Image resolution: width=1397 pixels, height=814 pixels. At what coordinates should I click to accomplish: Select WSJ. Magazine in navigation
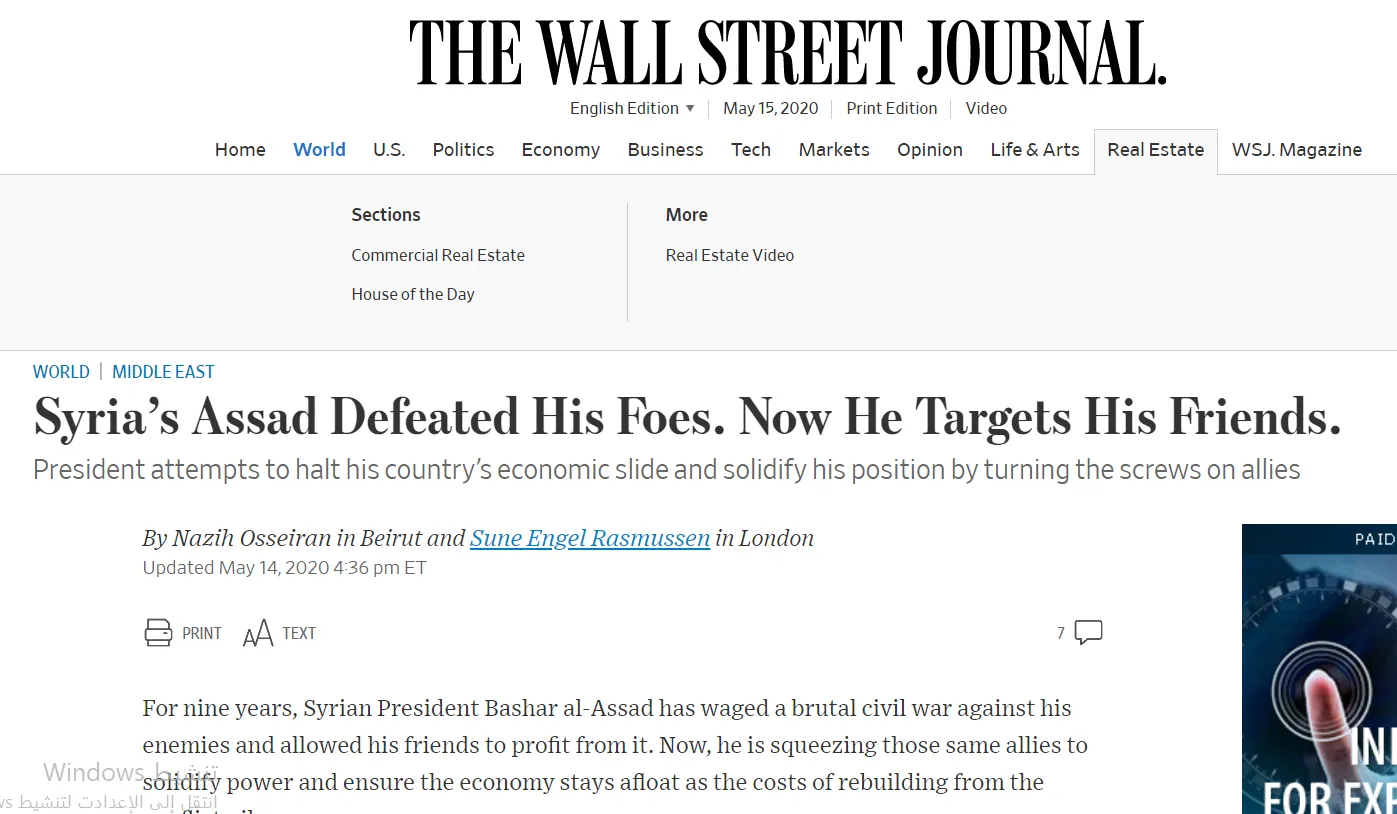[x=1297, y=150]
